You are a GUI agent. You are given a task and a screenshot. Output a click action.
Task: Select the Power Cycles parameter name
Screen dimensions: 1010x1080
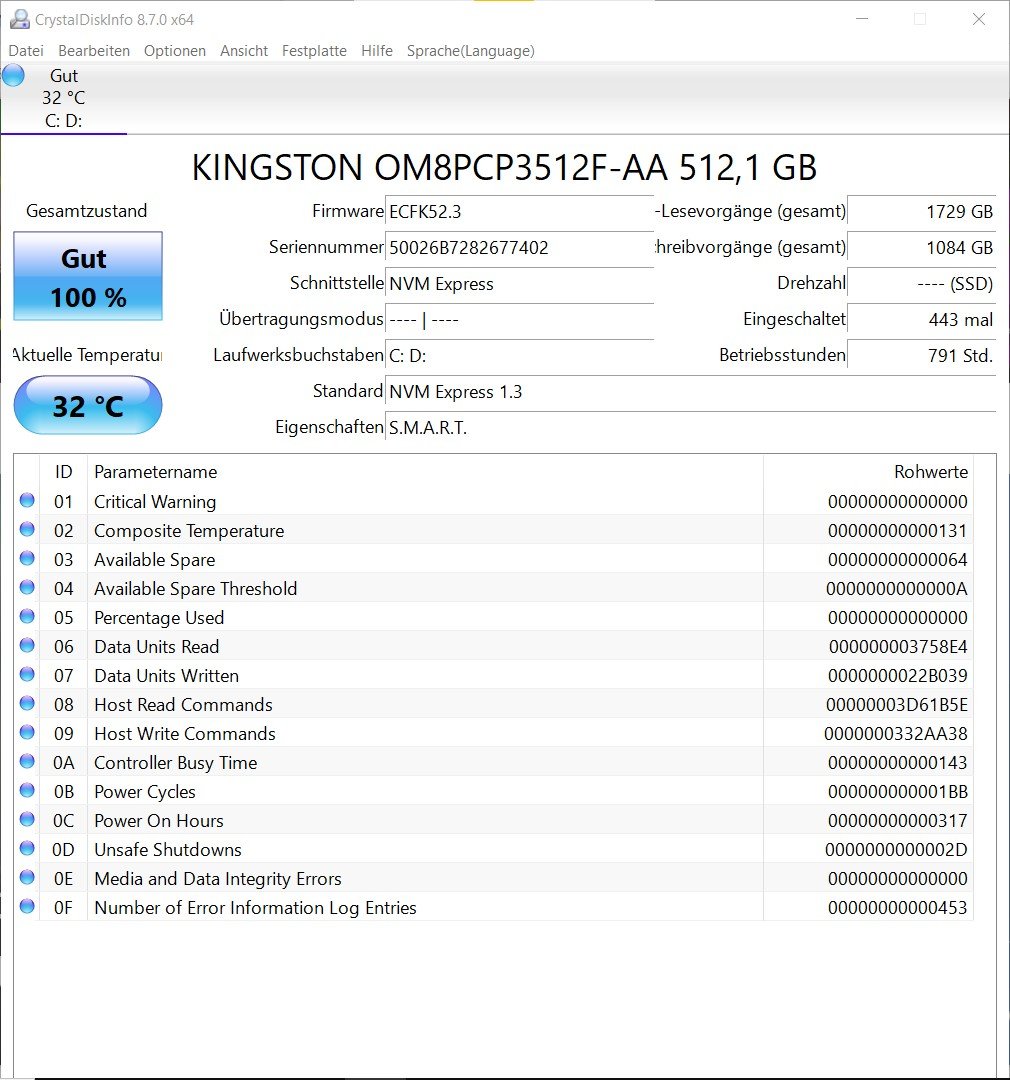click(x=145, y=792)
